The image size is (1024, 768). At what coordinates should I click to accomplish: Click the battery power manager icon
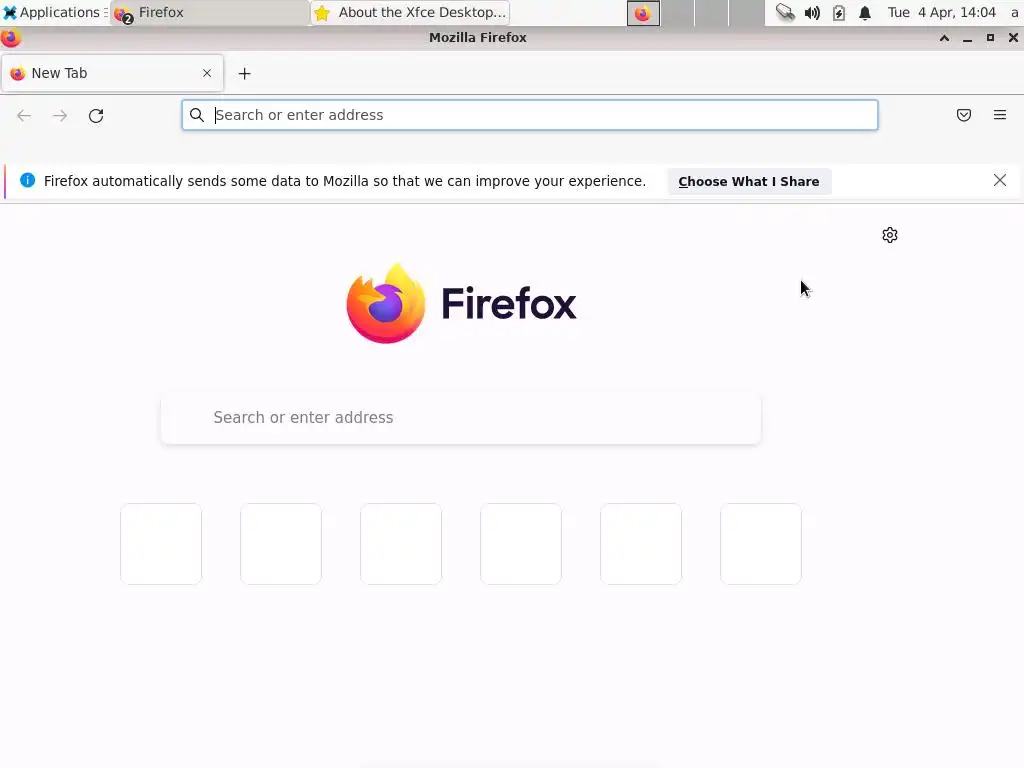[x=839, y=13]
